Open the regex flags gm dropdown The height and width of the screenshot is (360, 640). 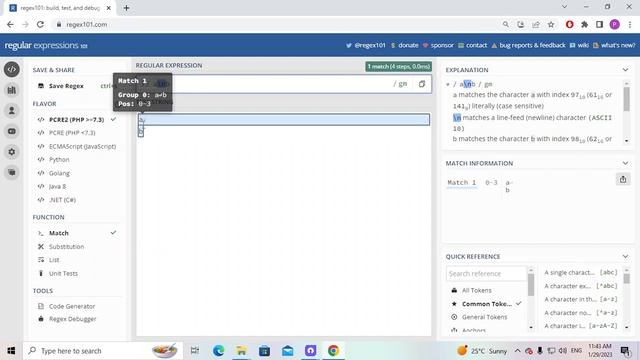(x=400, y=84)
